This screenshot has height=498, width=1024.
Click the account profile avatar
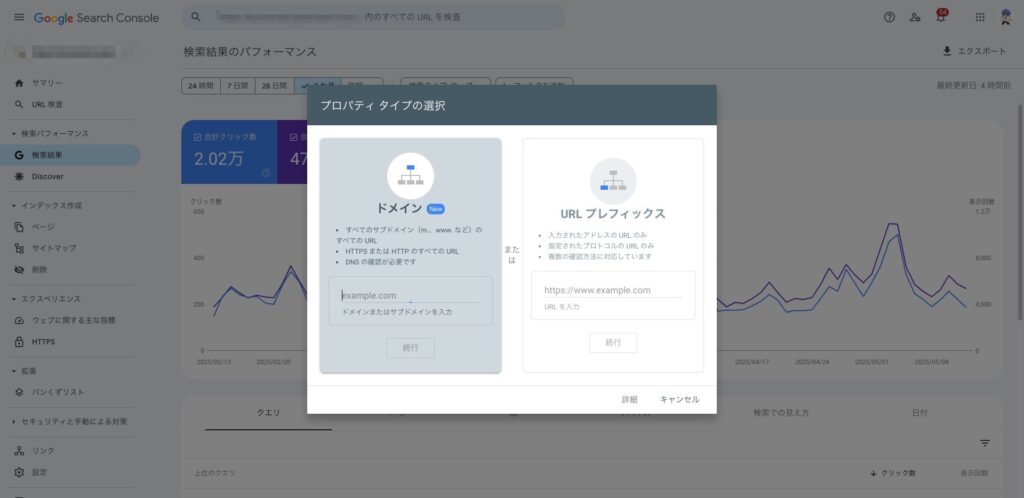pyautogui.click(x=1005, y=18)
